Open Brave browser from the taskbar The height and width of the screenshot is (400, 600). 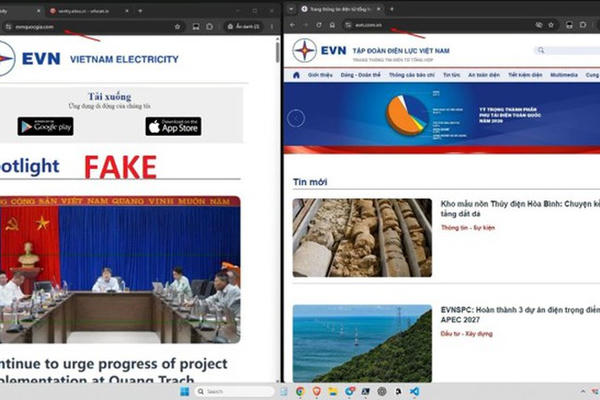click(x=316, y=392)
